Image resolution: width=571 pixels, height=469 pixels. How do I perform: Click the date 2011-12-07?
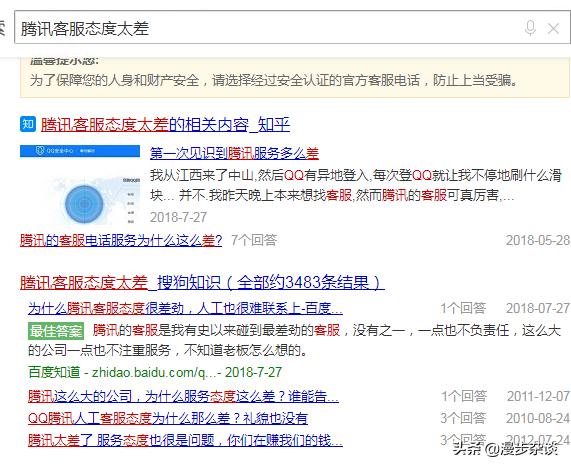538,396
